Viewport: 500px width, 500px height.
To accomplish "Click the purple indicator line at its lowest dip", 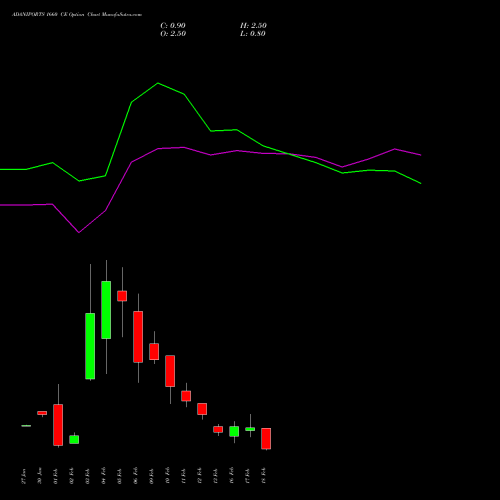I will coord(79,232).
